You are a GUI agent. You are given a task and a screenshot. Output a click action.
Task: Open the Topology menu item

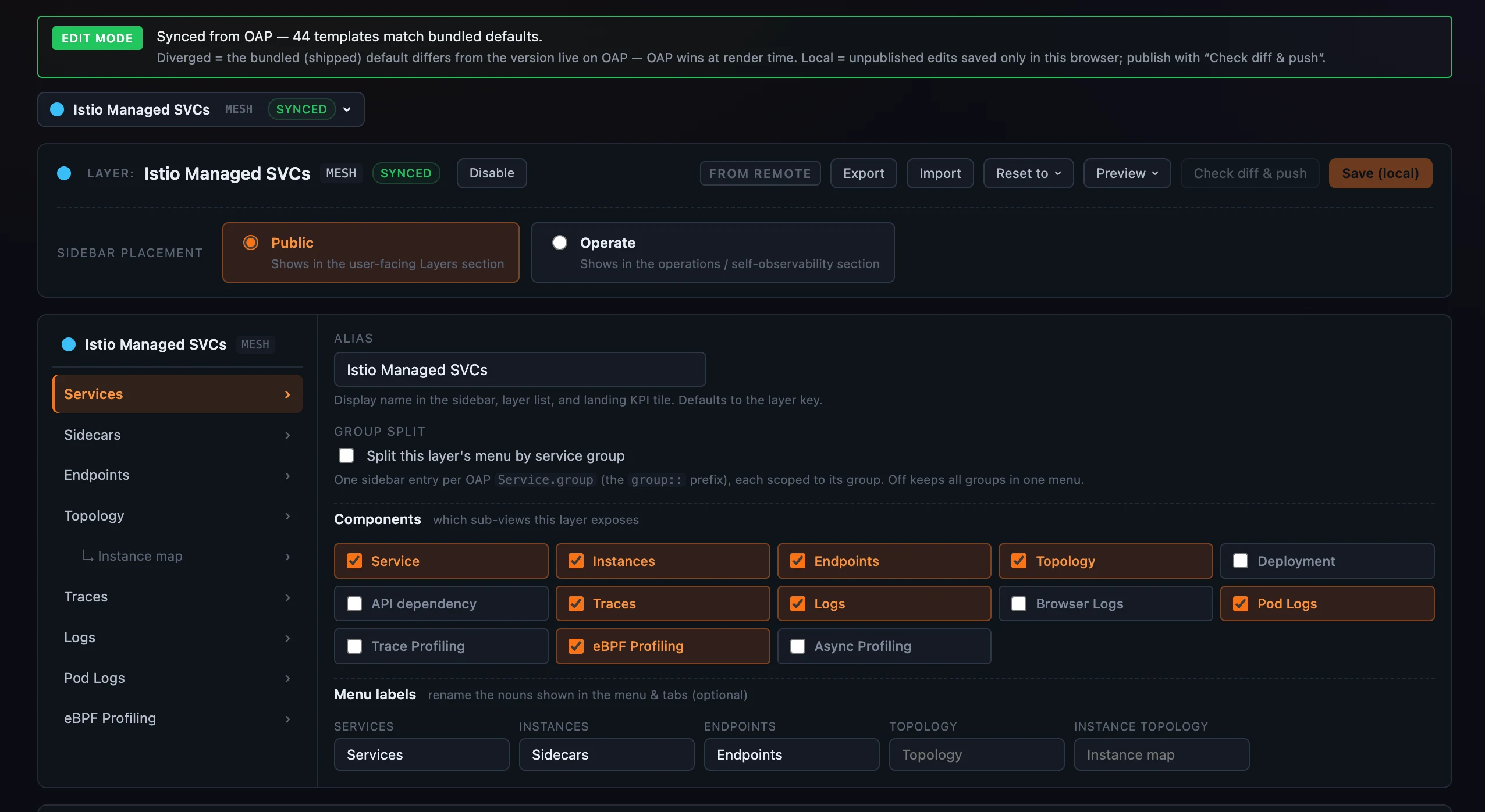coord(177,516)
